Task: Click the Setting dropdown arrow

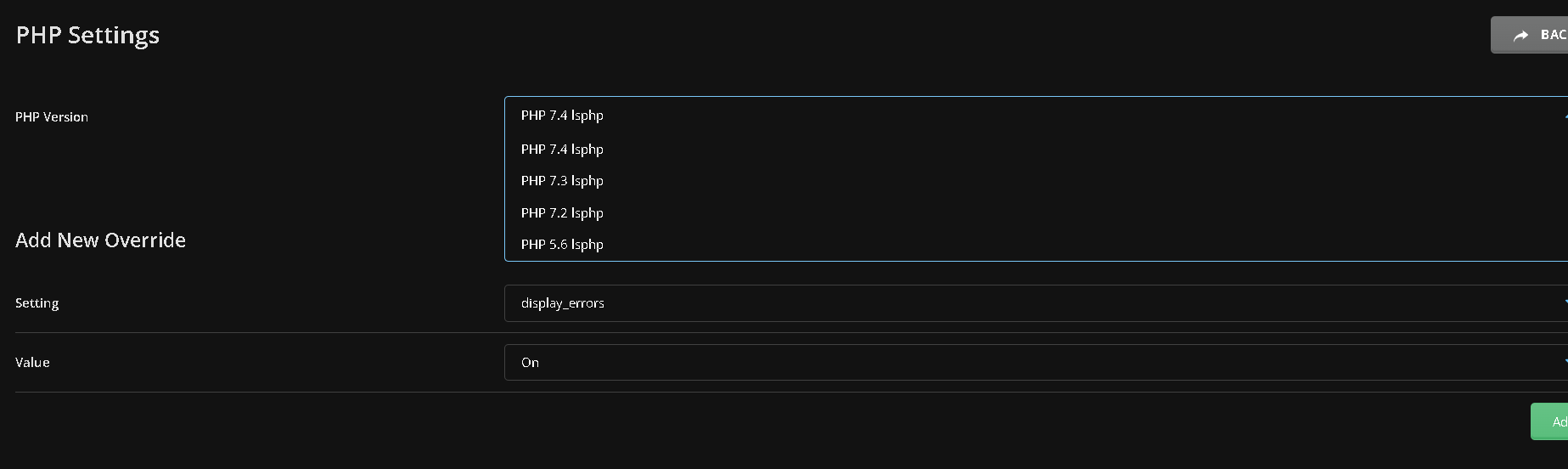Action: 1565,303
